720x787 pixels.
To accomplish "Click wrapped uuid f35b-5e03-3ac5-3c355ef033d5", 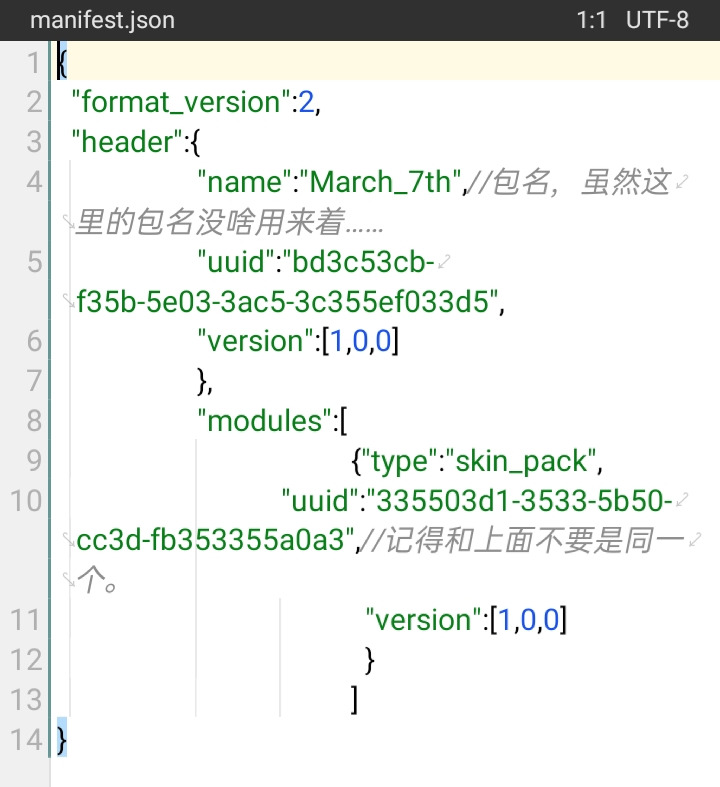I will click(x=287, y=301).
